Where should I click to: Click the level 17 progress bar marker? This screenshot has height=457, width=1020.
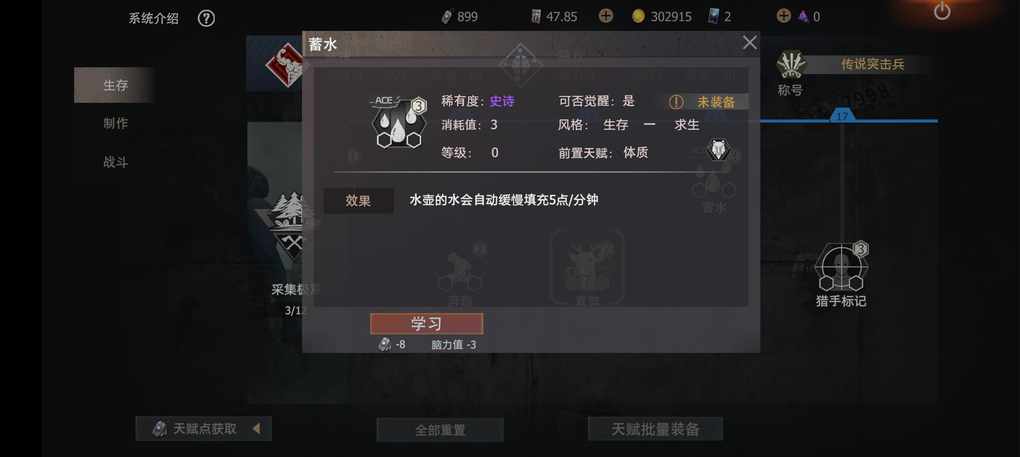[842, 116]
